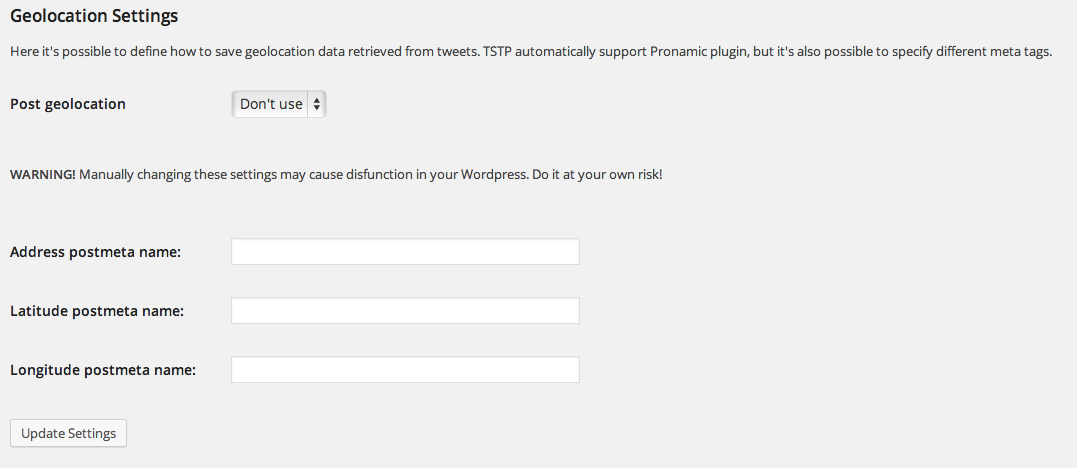Click the up-down arrows beside Don't use

316,104
